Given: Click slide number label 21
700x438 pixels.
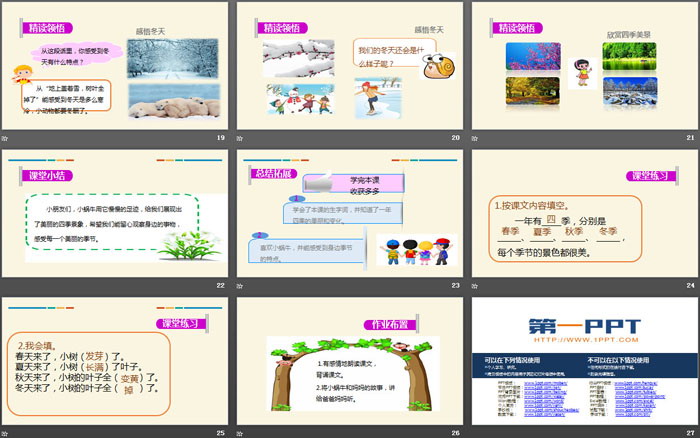Looking at the screenshot, I should tap(691, 138).
